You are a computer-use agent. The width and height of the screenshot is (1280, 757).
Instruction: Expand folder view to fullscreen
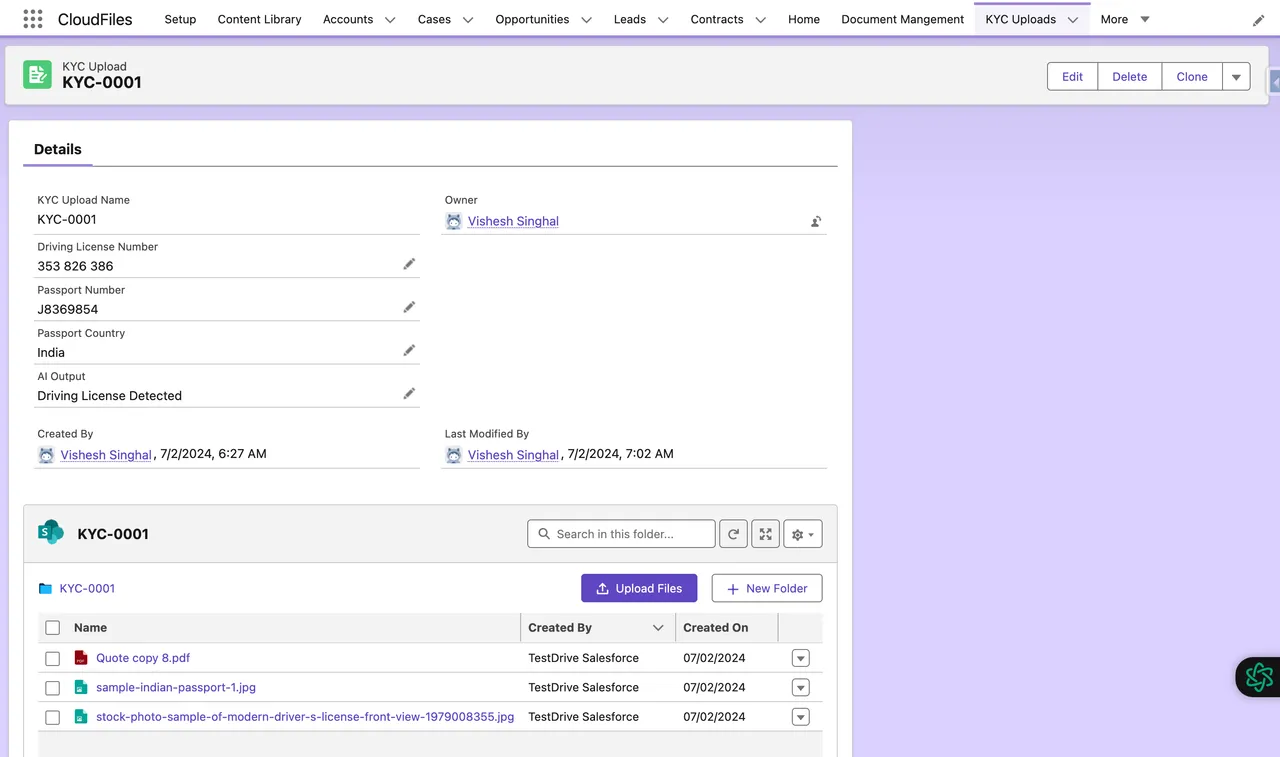click(x=765, y=533)
